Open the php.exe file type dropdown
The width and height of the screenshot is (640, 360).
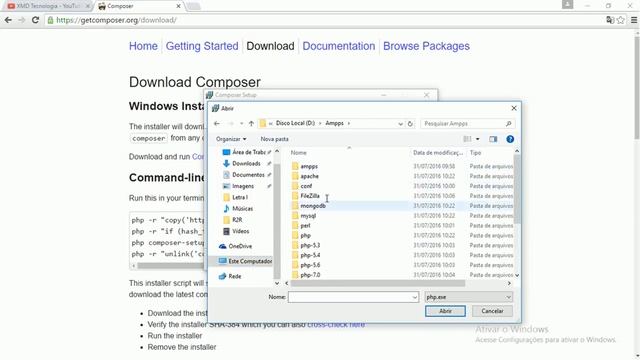(468, 297)
